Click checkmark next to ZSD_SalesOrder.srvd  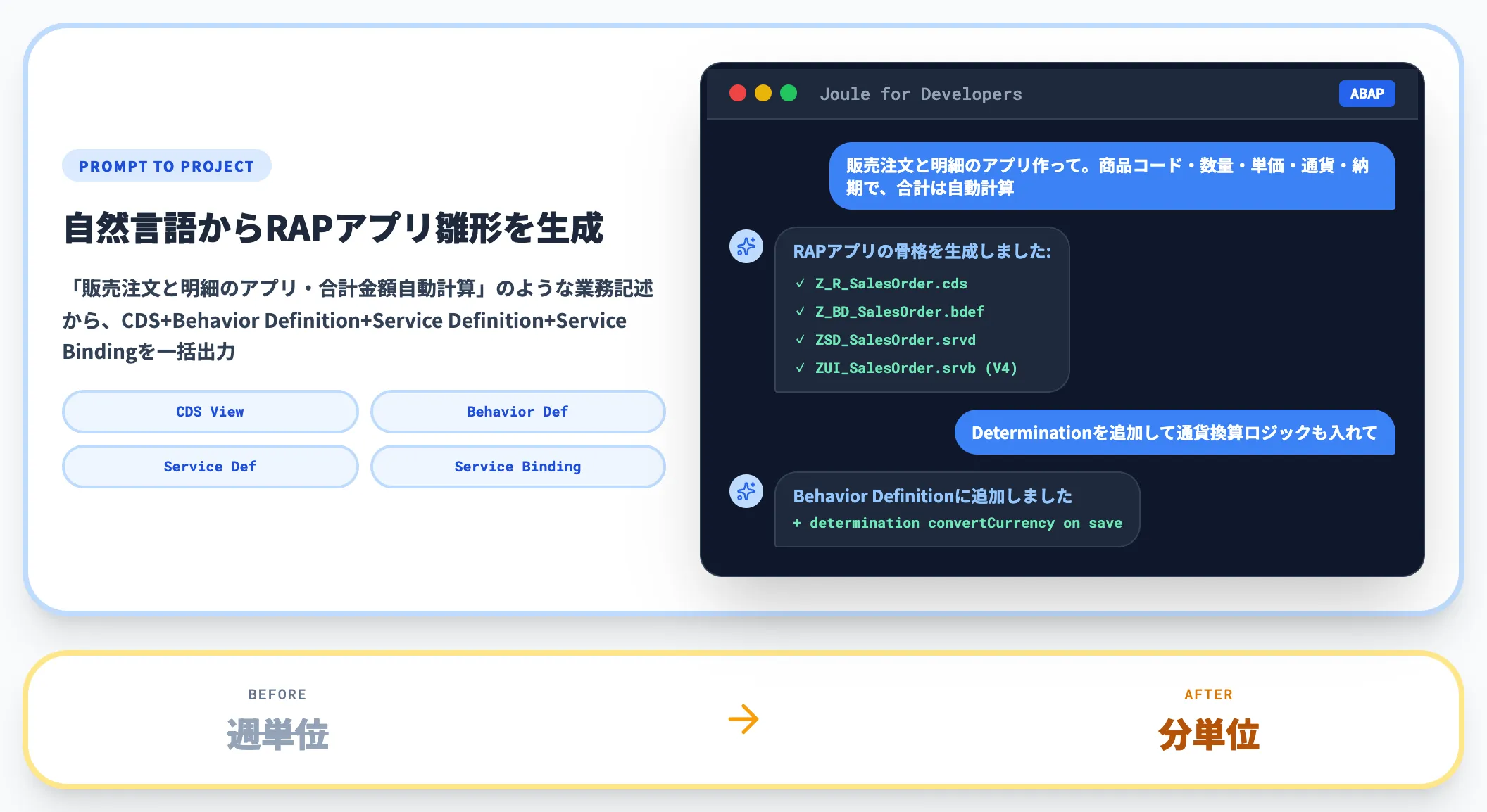coord(800,340)
